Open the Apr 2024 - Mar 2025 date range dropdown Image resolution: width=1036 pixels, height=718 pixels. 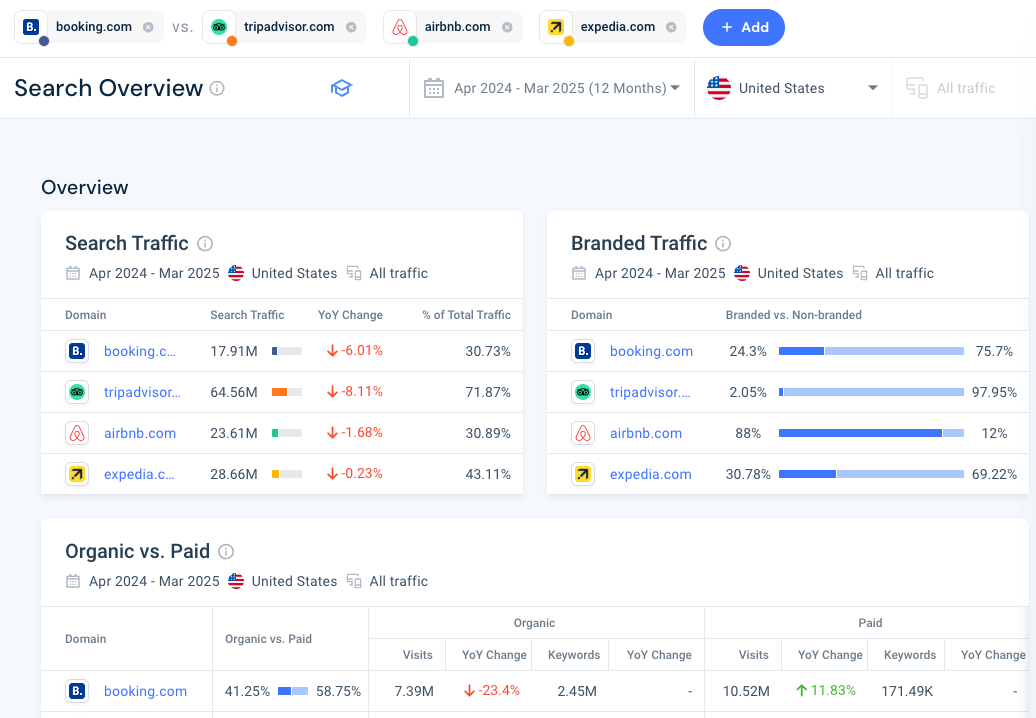[552, 88]
